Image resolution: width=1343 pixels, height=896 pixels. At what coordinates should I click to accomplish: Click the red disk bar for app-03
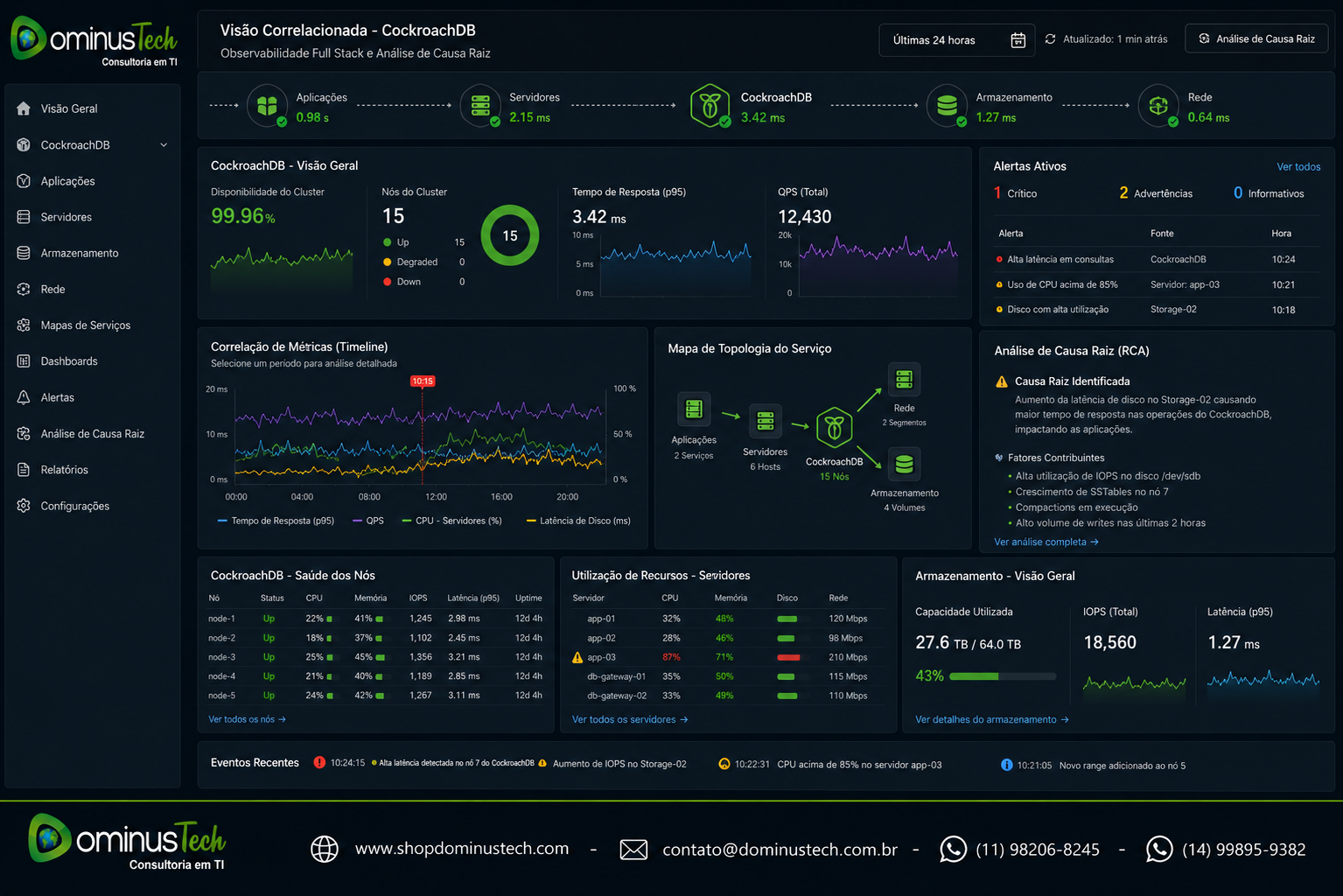pos(788,657)
